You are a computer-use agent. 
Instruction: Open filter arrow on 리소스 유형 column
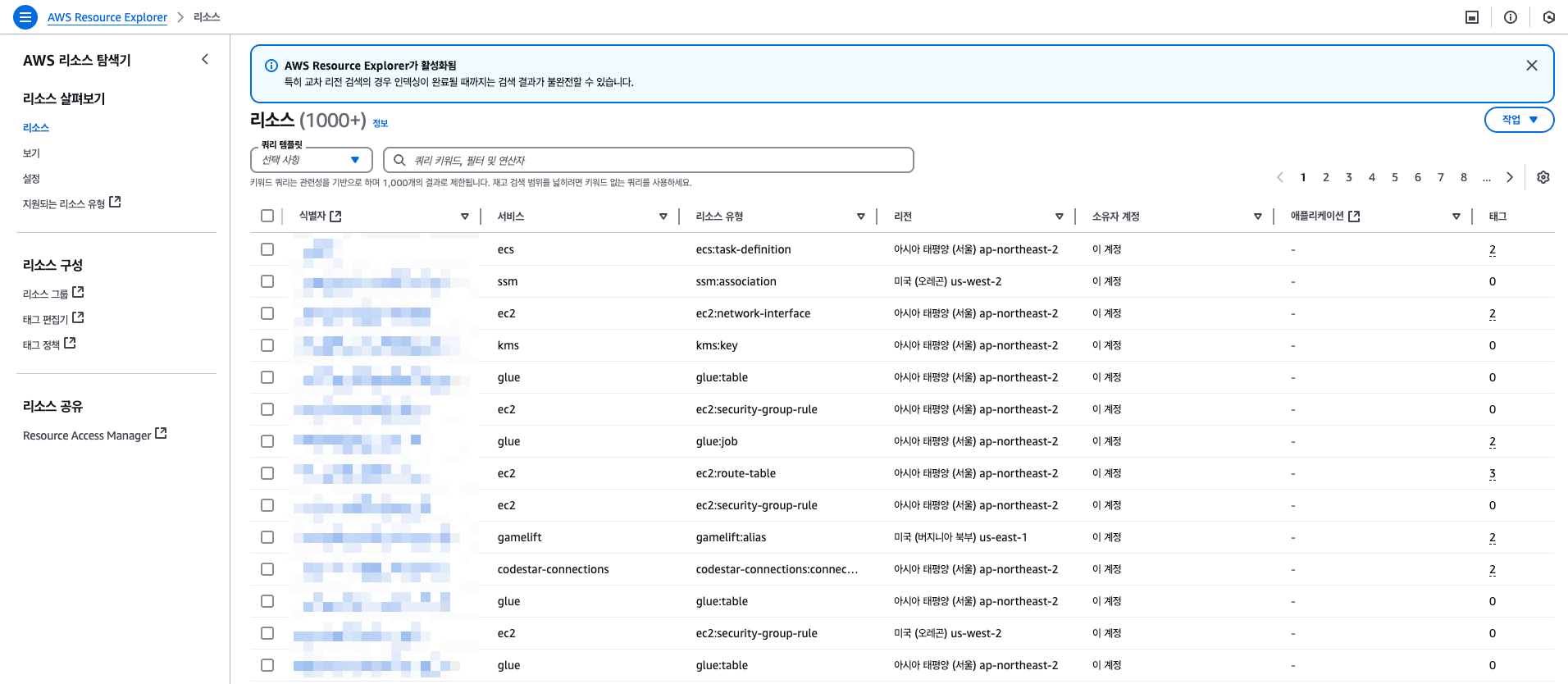(x=861, y=217)
